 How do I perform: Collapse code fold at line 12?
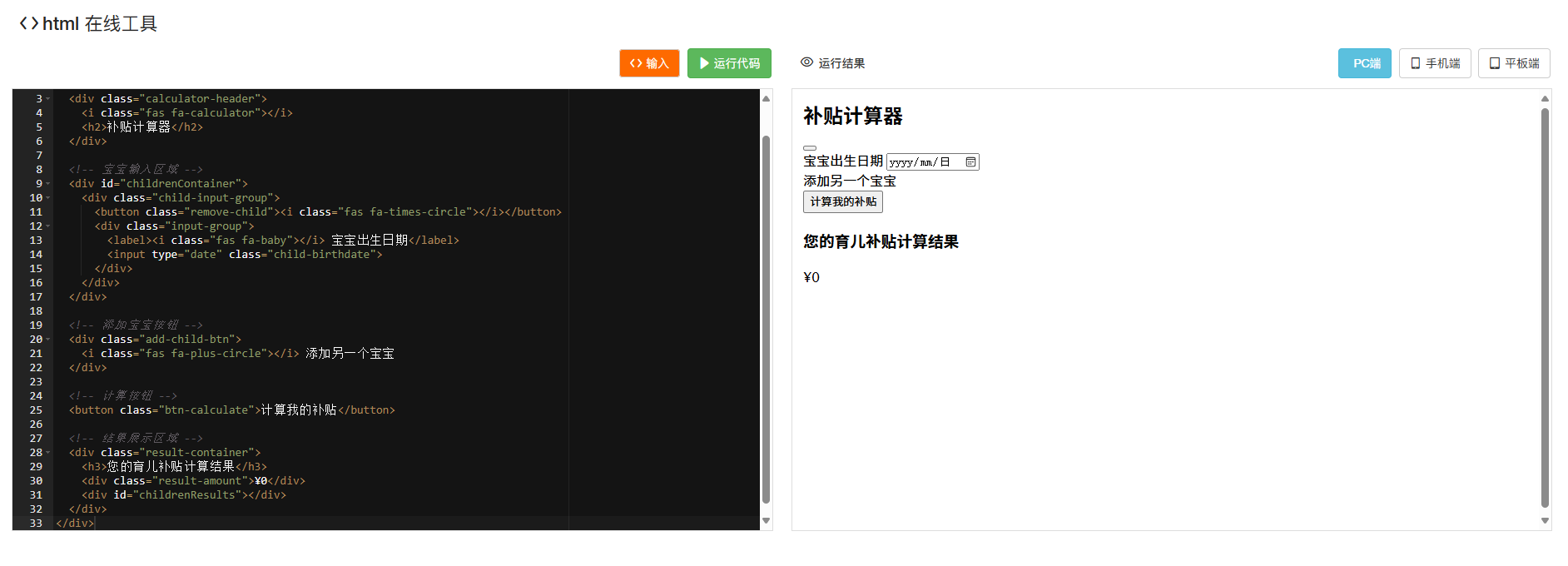tap(48, 226)
